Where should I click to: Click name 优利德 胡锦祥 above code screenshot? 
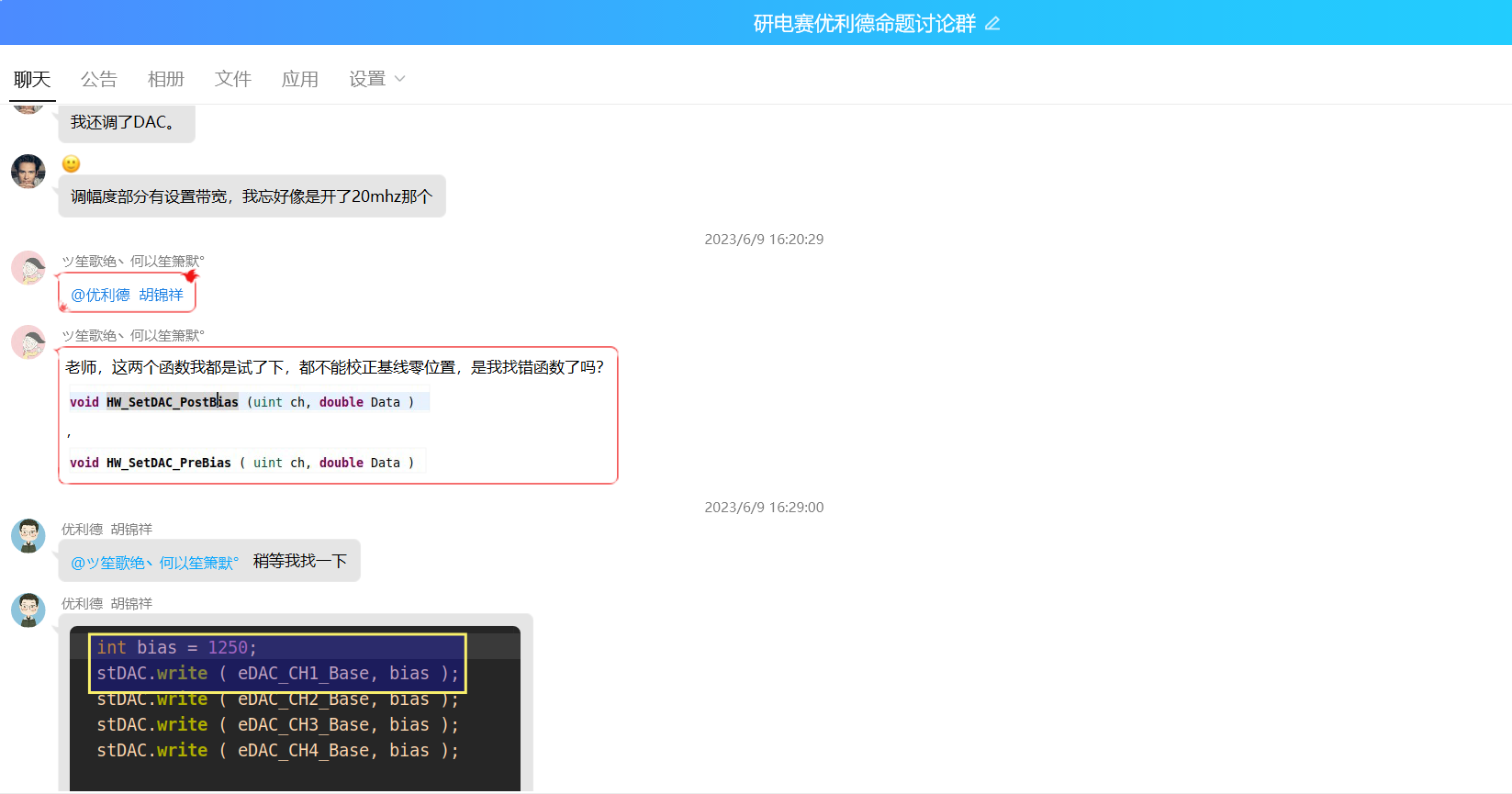tap(107, 604)
